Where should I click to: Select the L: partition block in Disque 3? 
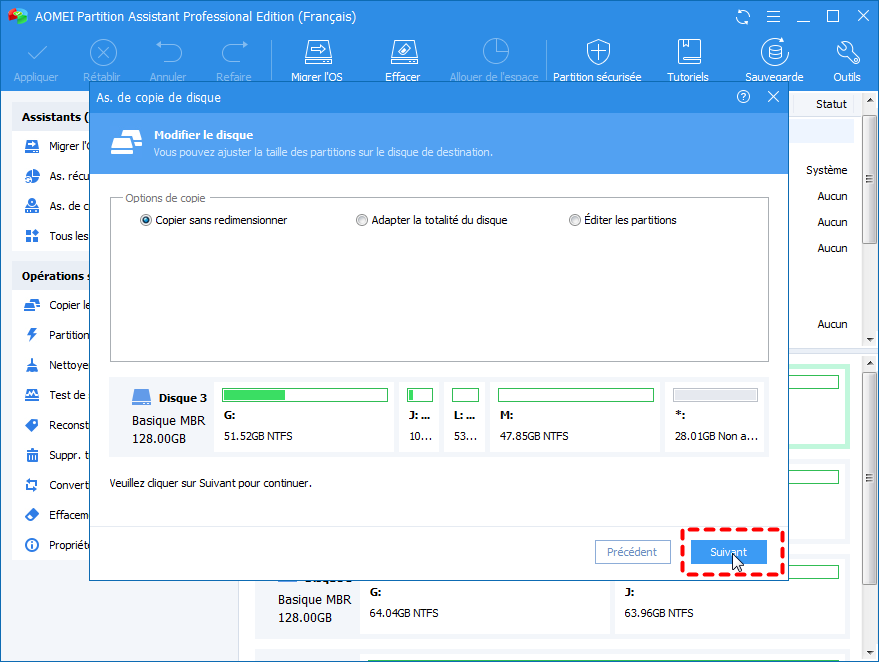[465, 417]
